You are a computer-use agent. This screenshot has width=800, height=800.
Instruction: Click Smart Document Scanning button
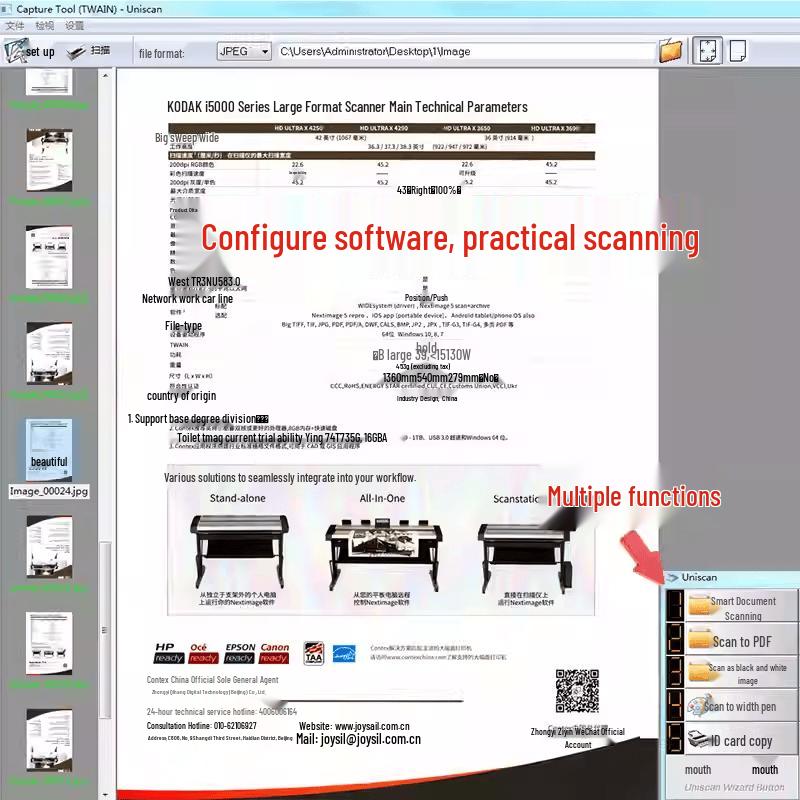(x=741, y=607)
